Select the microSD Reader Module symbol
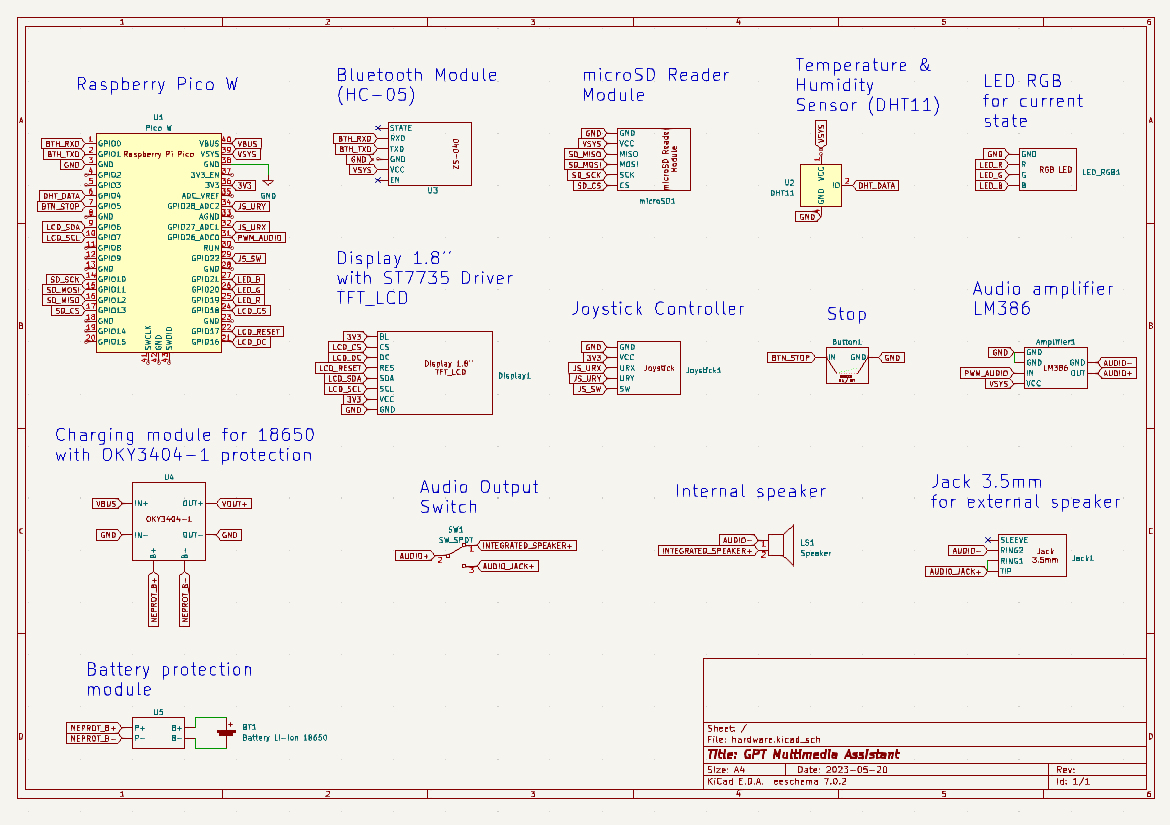This screenshot has width=1170, height=825. [x=654, y=160]
